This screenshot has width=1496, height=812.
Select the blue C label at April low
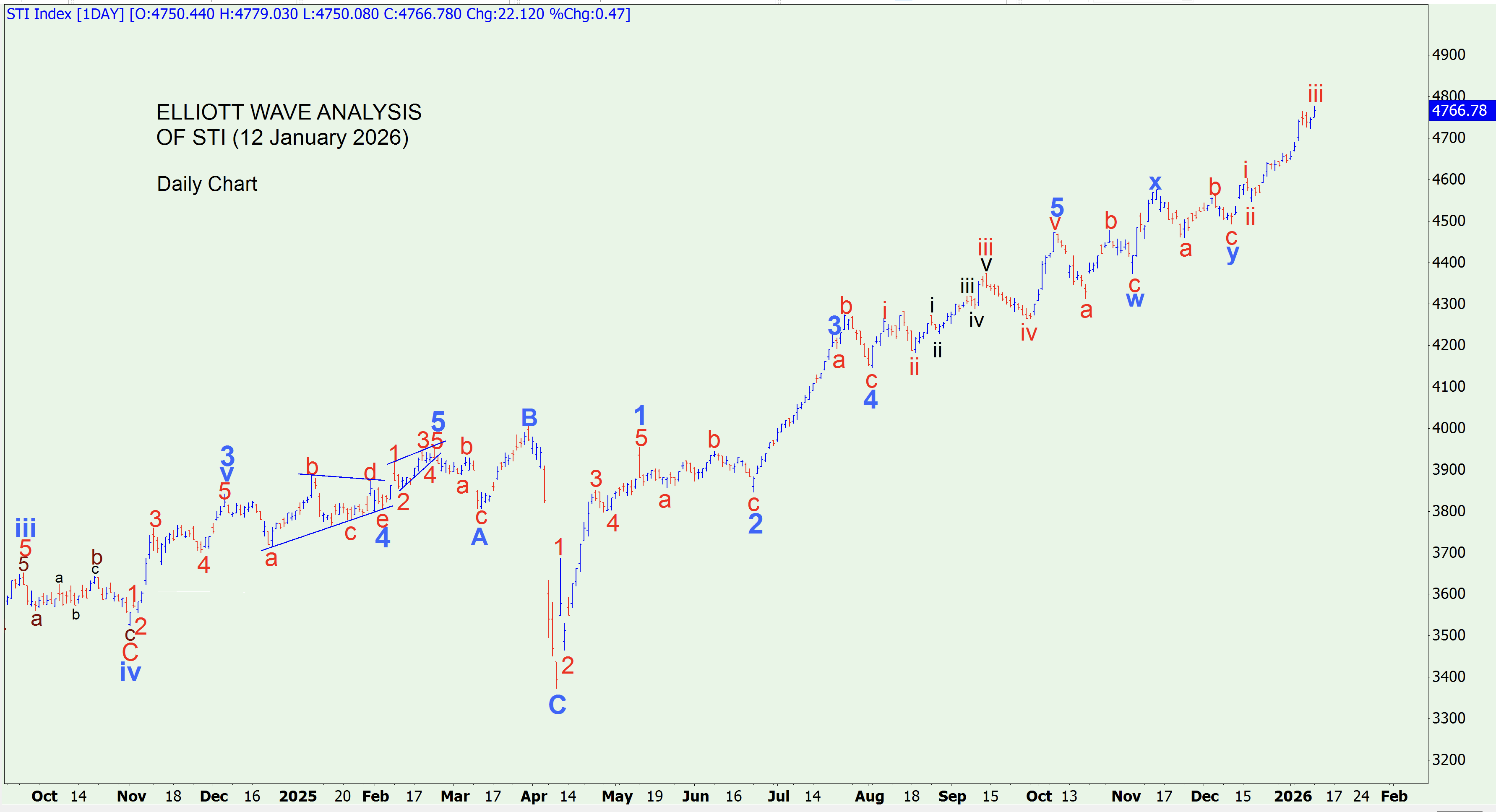pyautogui.click(x=557, y=705)
